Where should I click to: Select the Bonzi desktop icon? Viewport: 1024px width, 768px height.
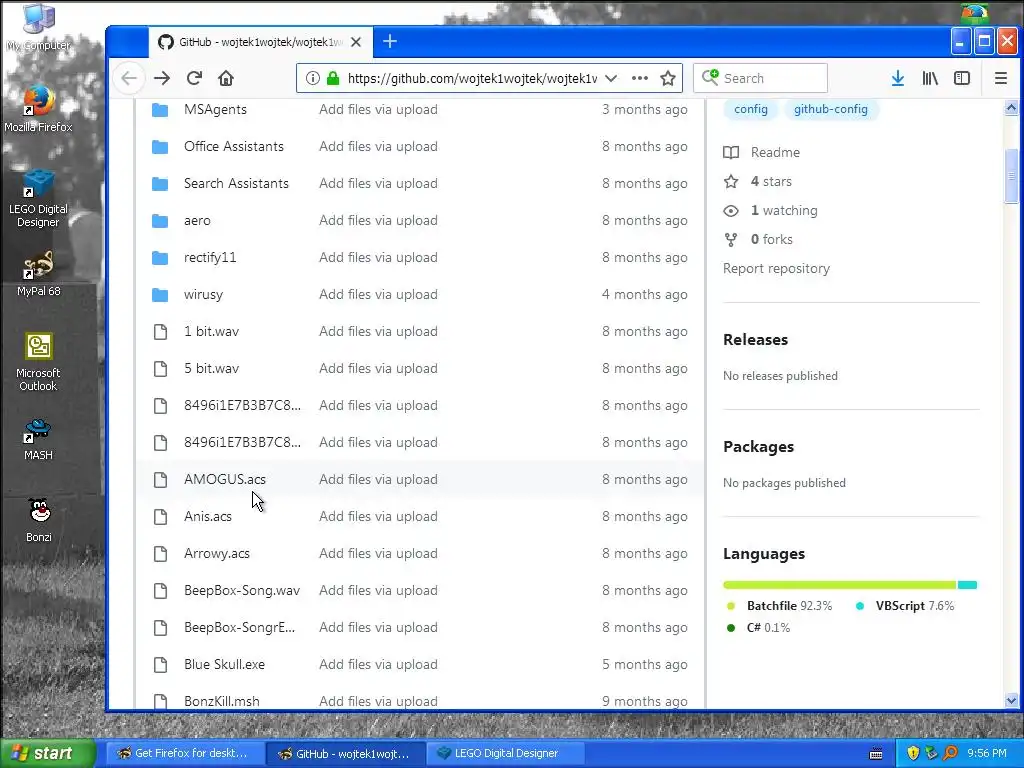(x=39, y=520)
